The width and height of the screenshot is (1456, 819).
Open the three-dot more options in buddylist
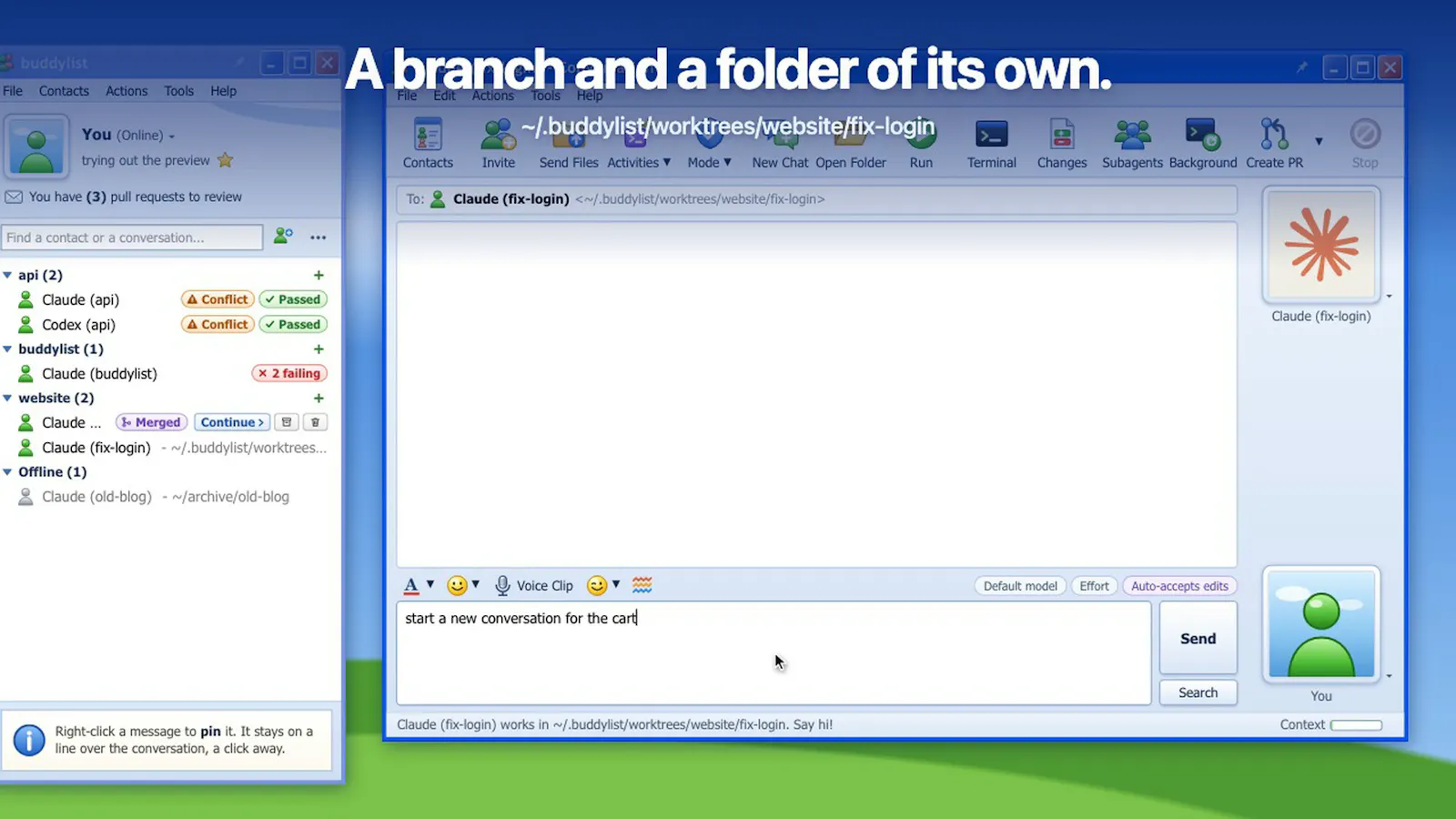click(318, 238)
